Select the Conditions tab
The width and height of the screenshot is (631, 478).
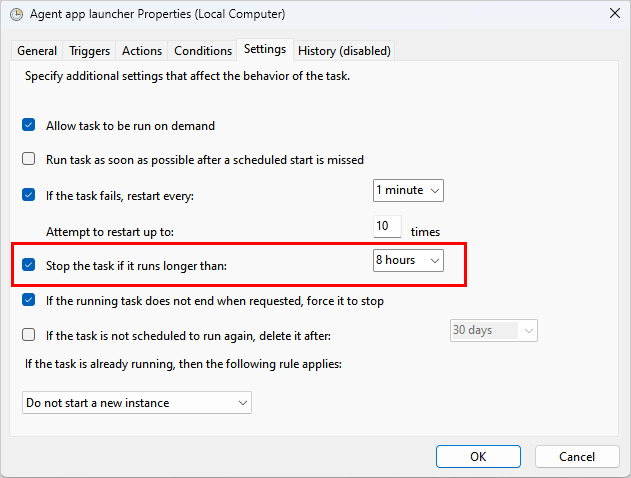(203, 51)
